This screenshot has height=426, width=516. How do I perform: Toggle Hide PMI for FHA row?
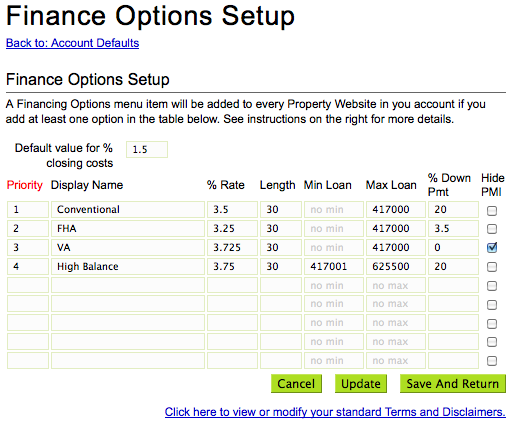point(492,229)
